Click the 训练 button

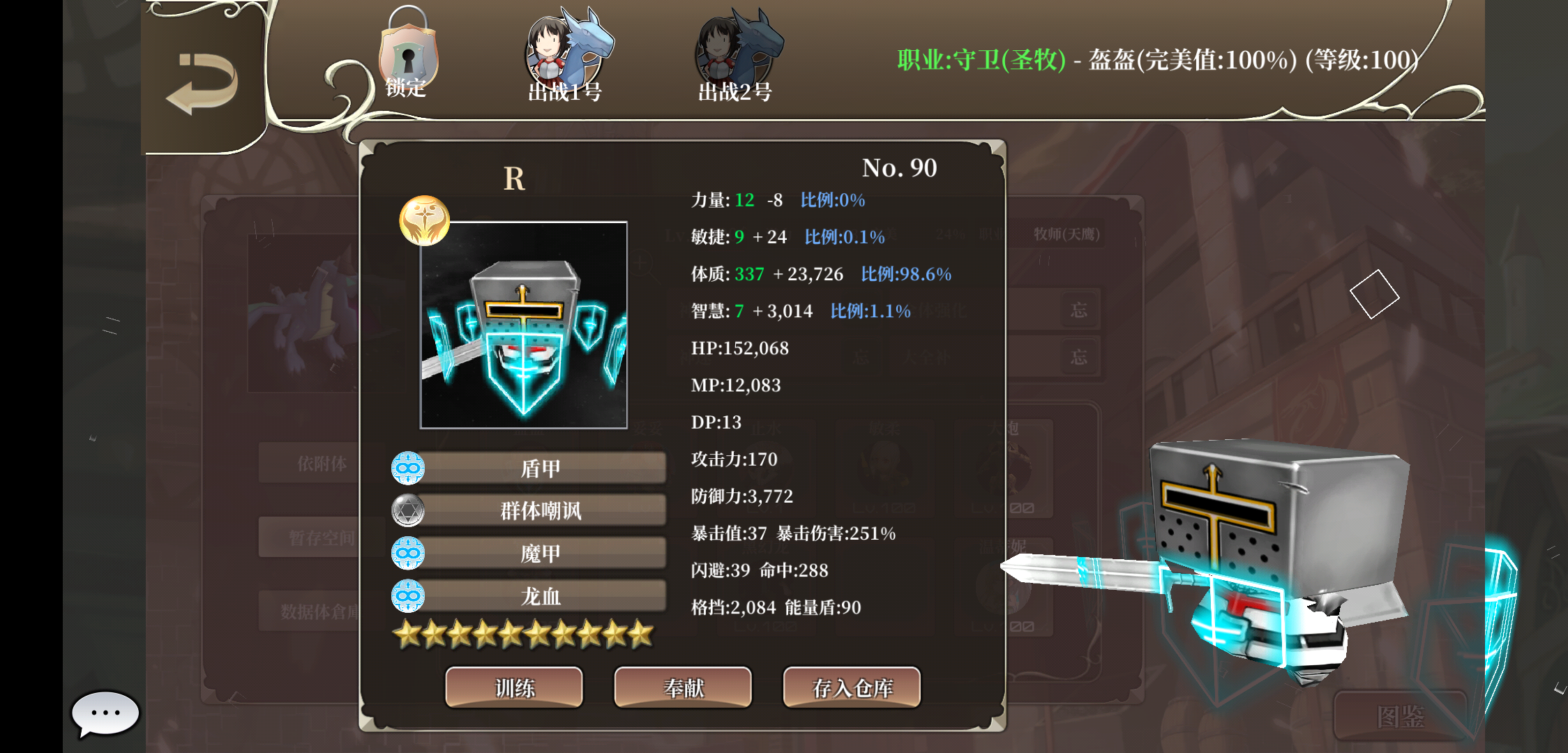(514, 687)
